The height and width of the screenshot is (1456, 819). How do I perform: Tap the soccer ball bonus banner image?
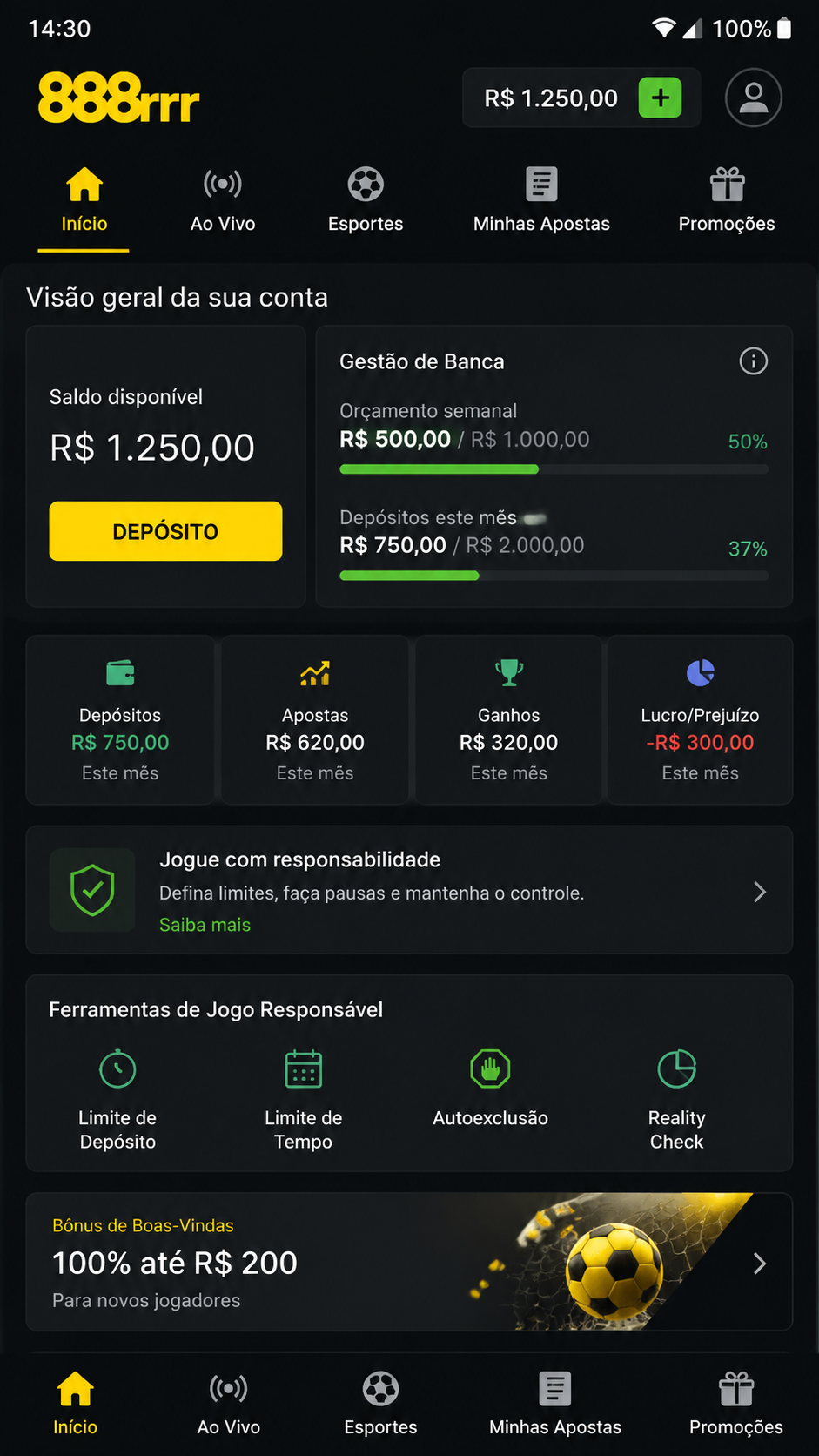point(609,1262)
